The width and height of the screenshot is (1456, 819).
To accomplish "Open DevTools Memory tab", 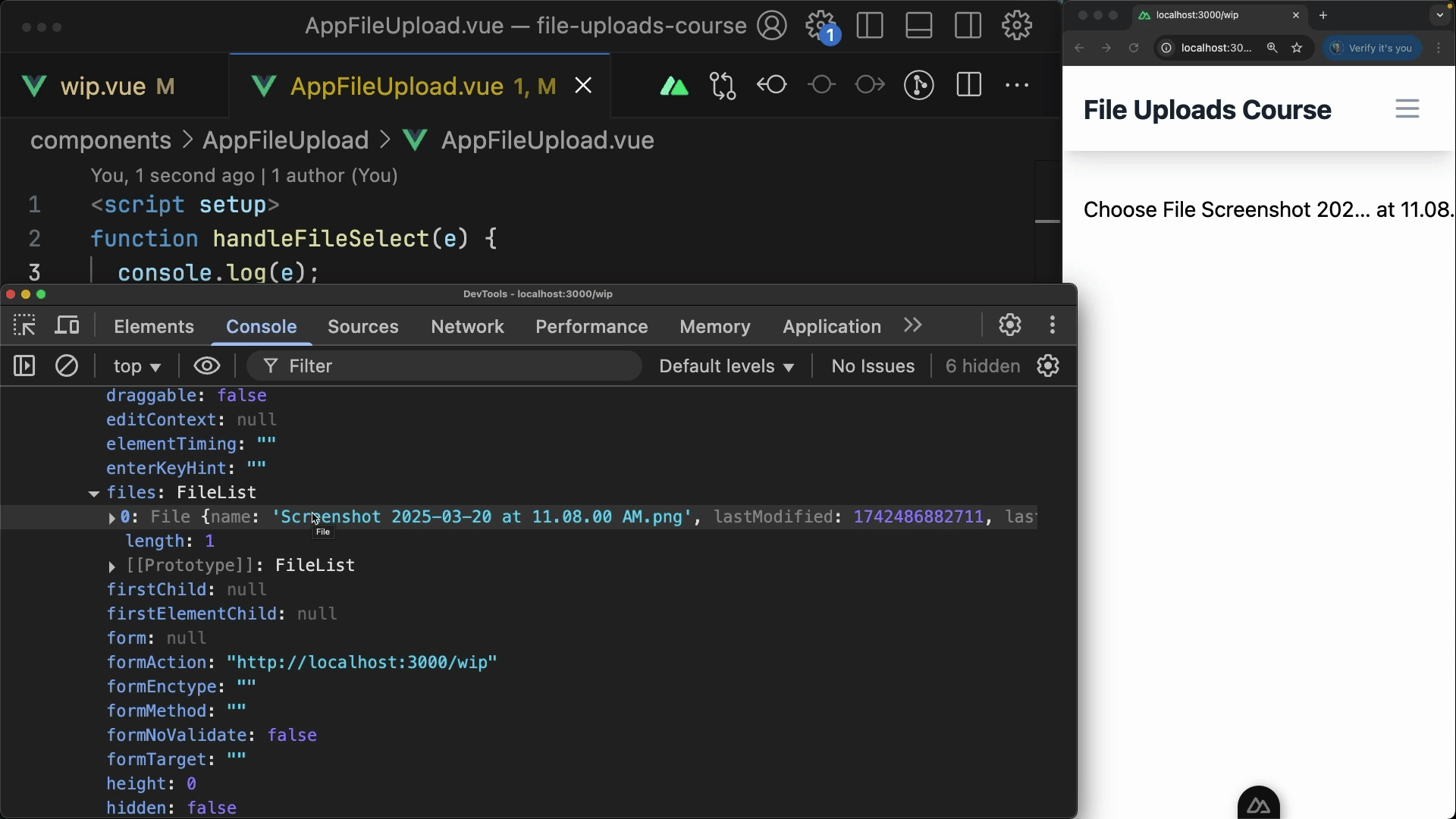I will tap(714, 327).
